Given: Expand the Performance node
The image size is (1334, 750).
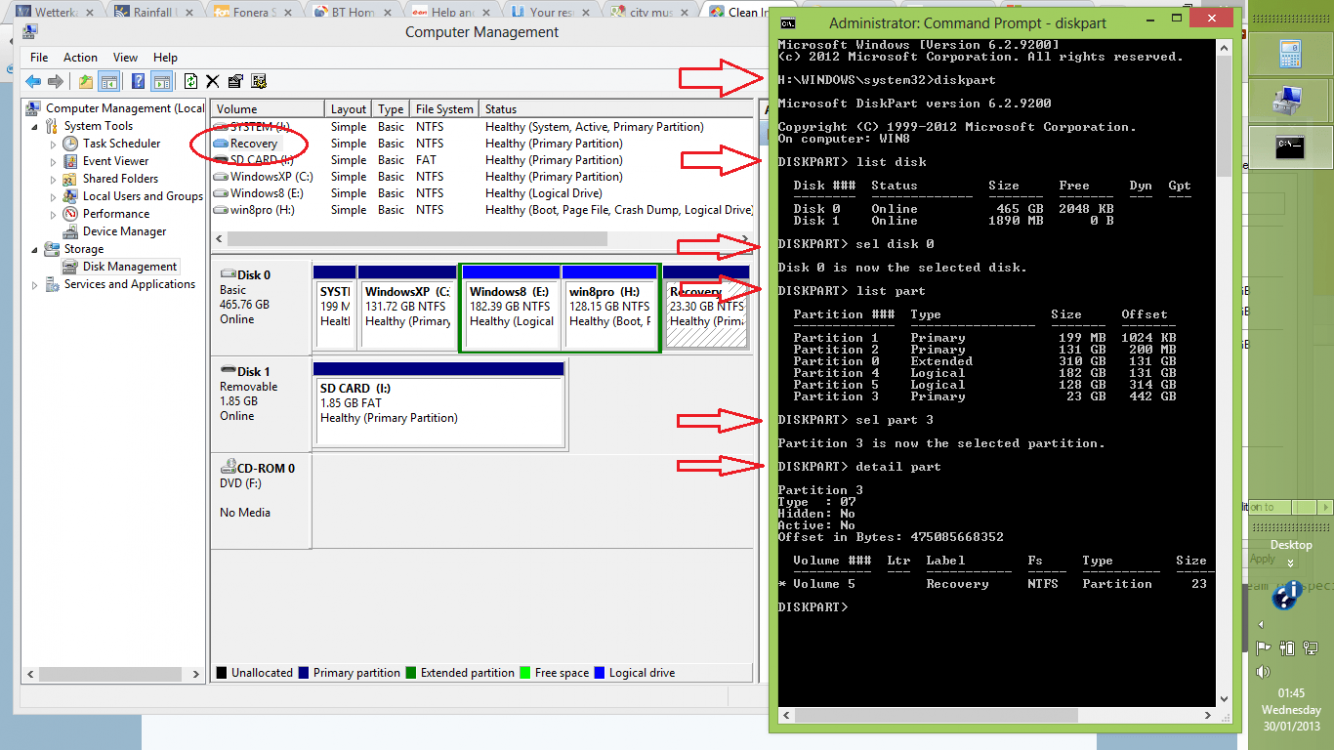Looking at the screenshot, I should pyautogui.click(x=53, y=214).
